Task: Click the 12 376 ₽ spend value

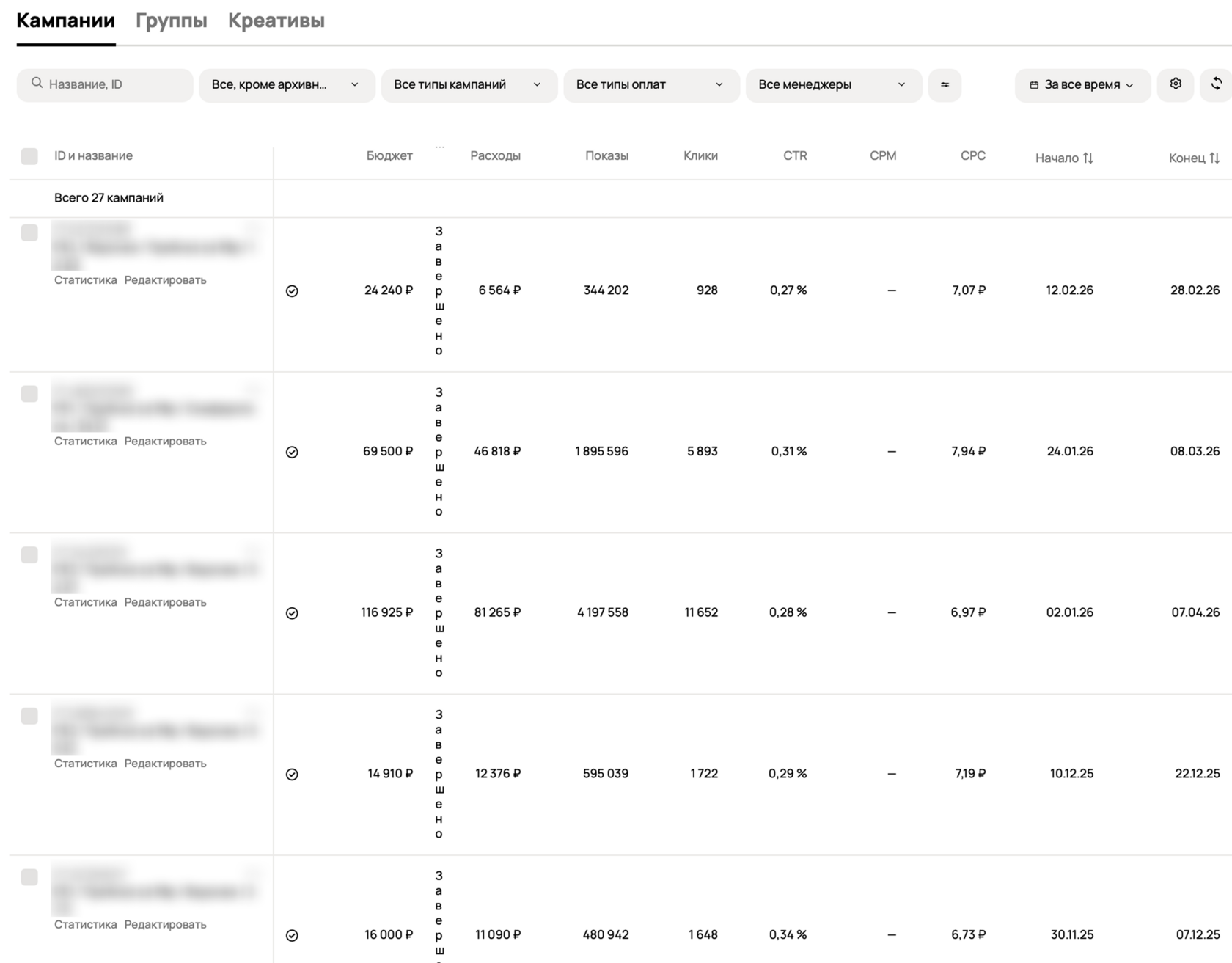Action: [x=498, y=775]
